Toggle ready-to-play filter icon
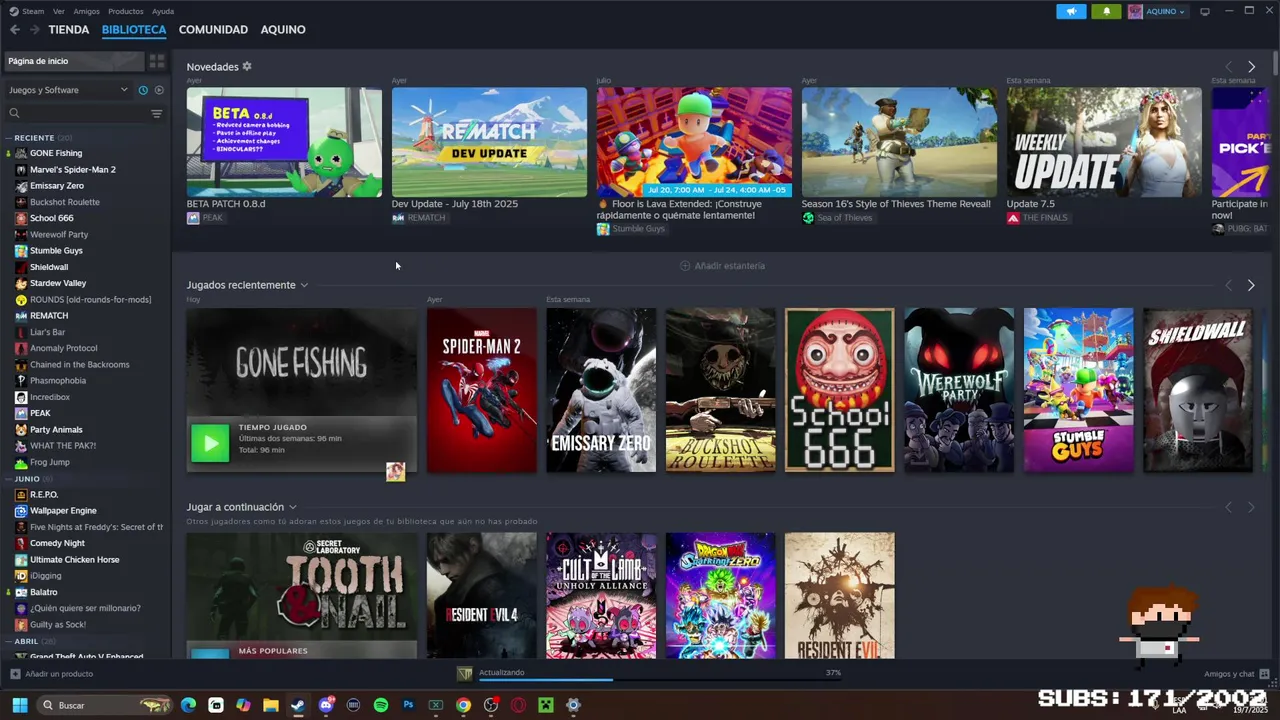This screenshot has height=720, width=1280. [159, 90]
